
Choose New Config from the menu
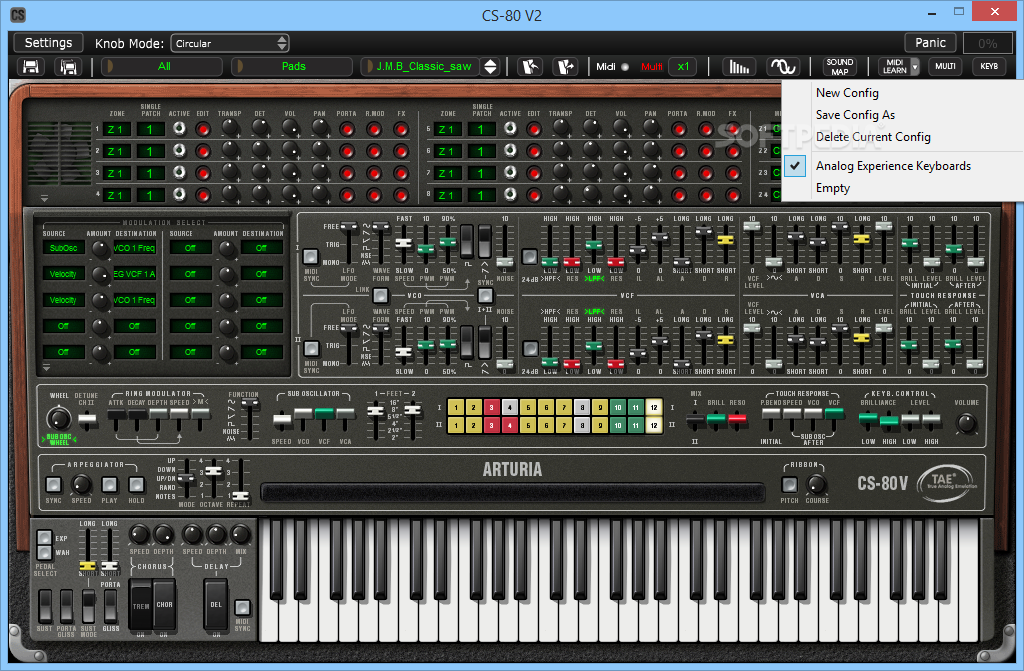847,93
